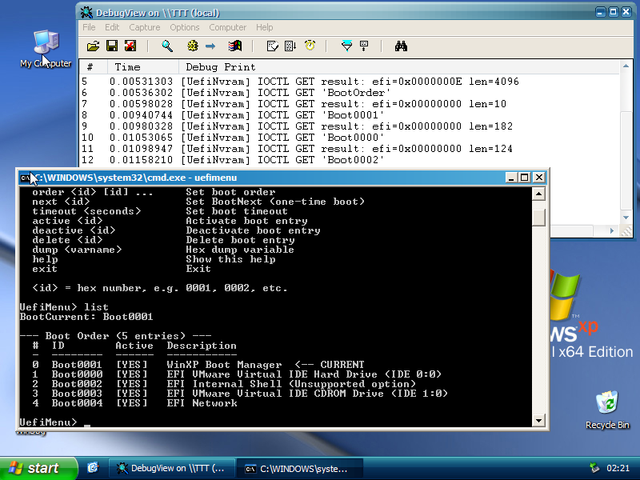
Task: Maximize the cmd.exe window
Action: (x=525, y=177)
